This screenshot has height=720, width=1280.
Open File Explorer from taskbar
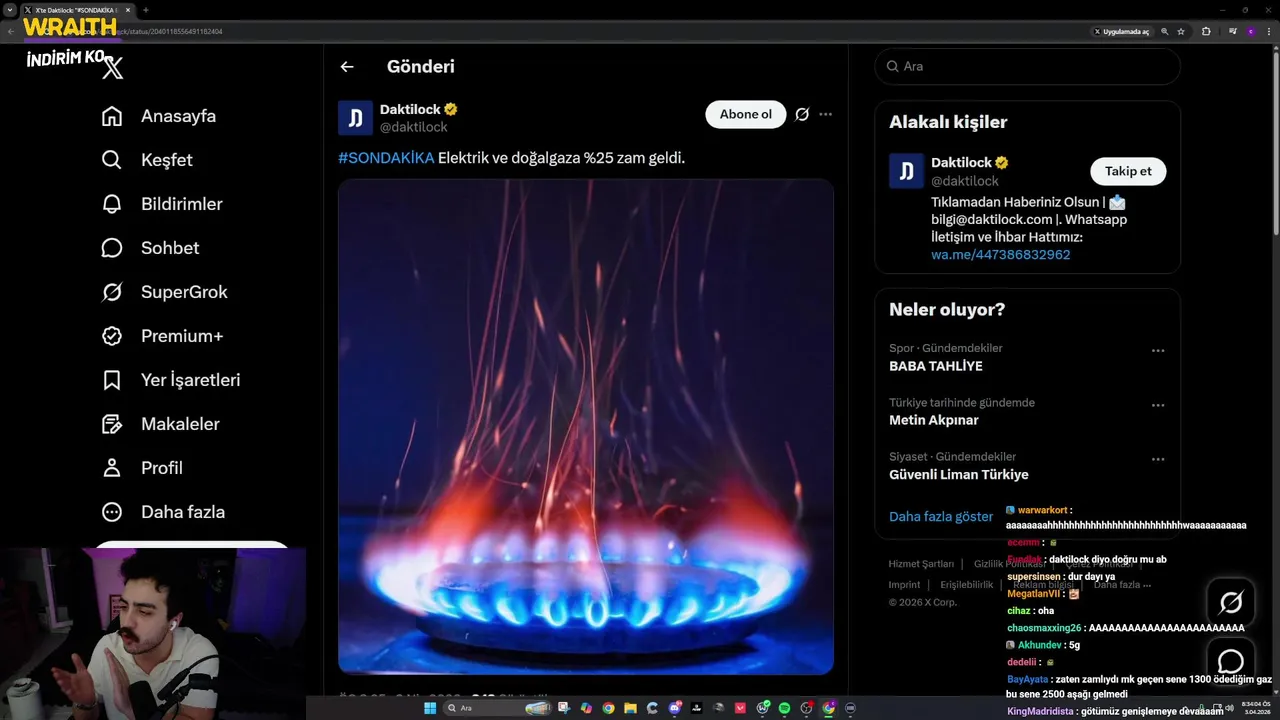click(x=630, y=708)
